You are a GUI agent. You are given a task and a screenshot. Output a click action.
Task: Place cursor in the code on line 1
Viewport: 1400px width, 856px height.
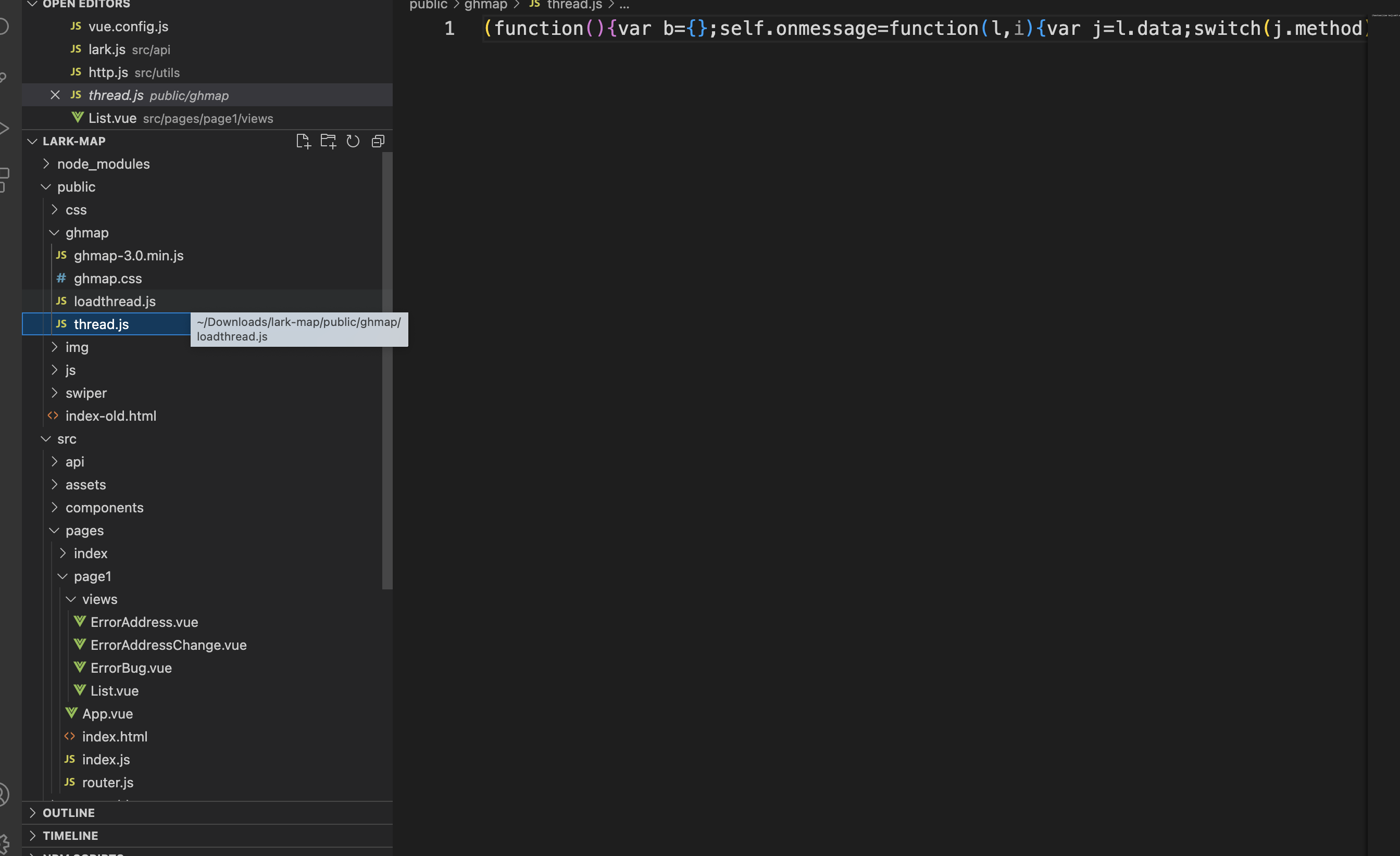point(926,29)
